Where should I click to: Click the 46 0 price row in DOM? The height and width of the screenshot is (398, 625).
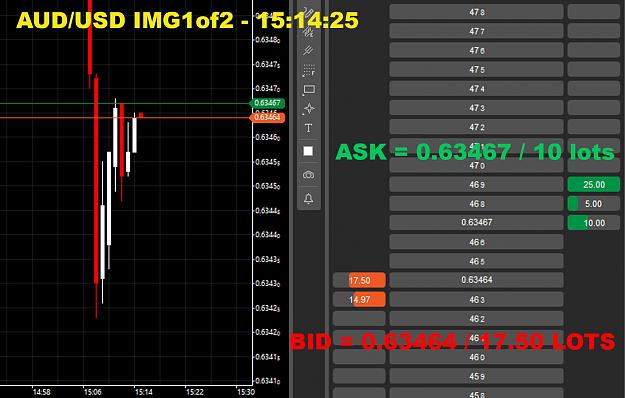click(x=476, y=357)
